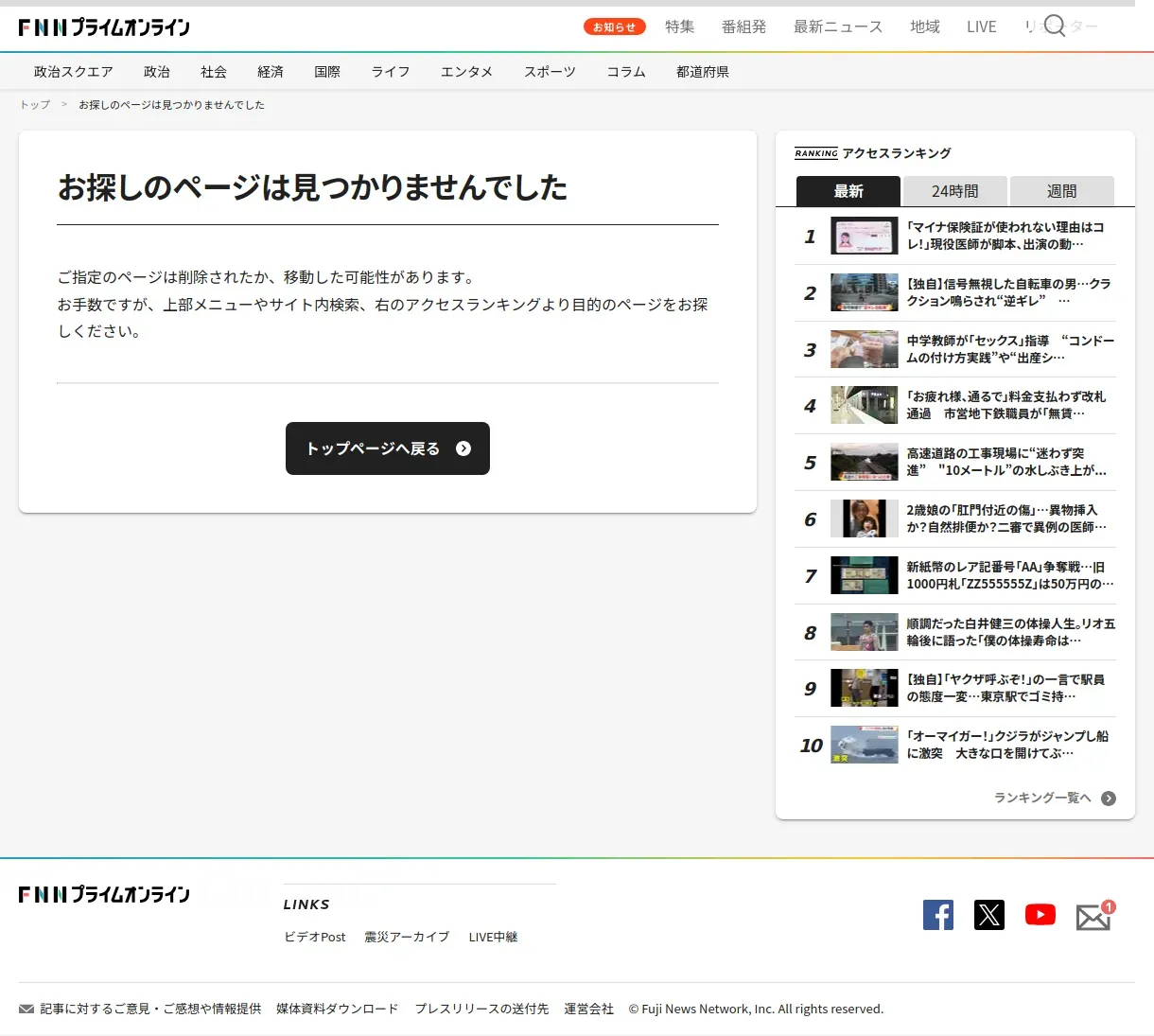Click the search magnifier icon in header

coord(1055,26)
